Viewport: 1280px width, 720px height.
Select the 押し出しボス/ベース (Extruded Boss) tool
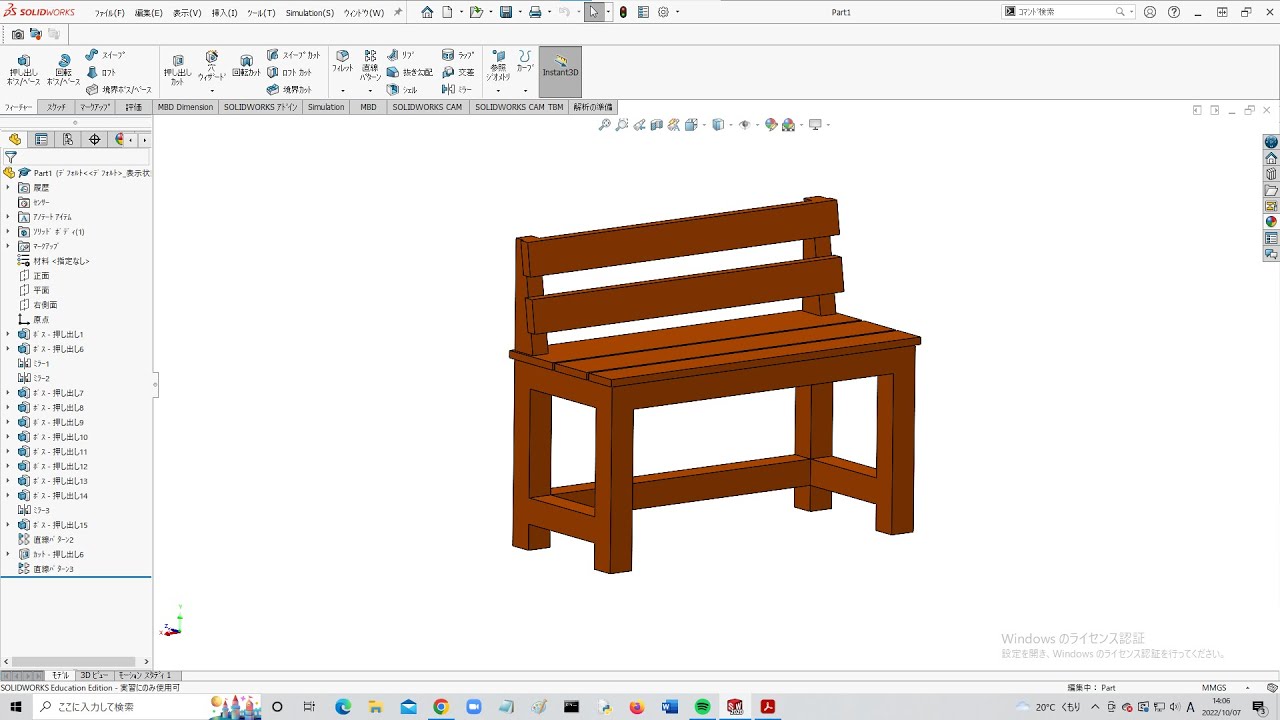coord(23,70)
